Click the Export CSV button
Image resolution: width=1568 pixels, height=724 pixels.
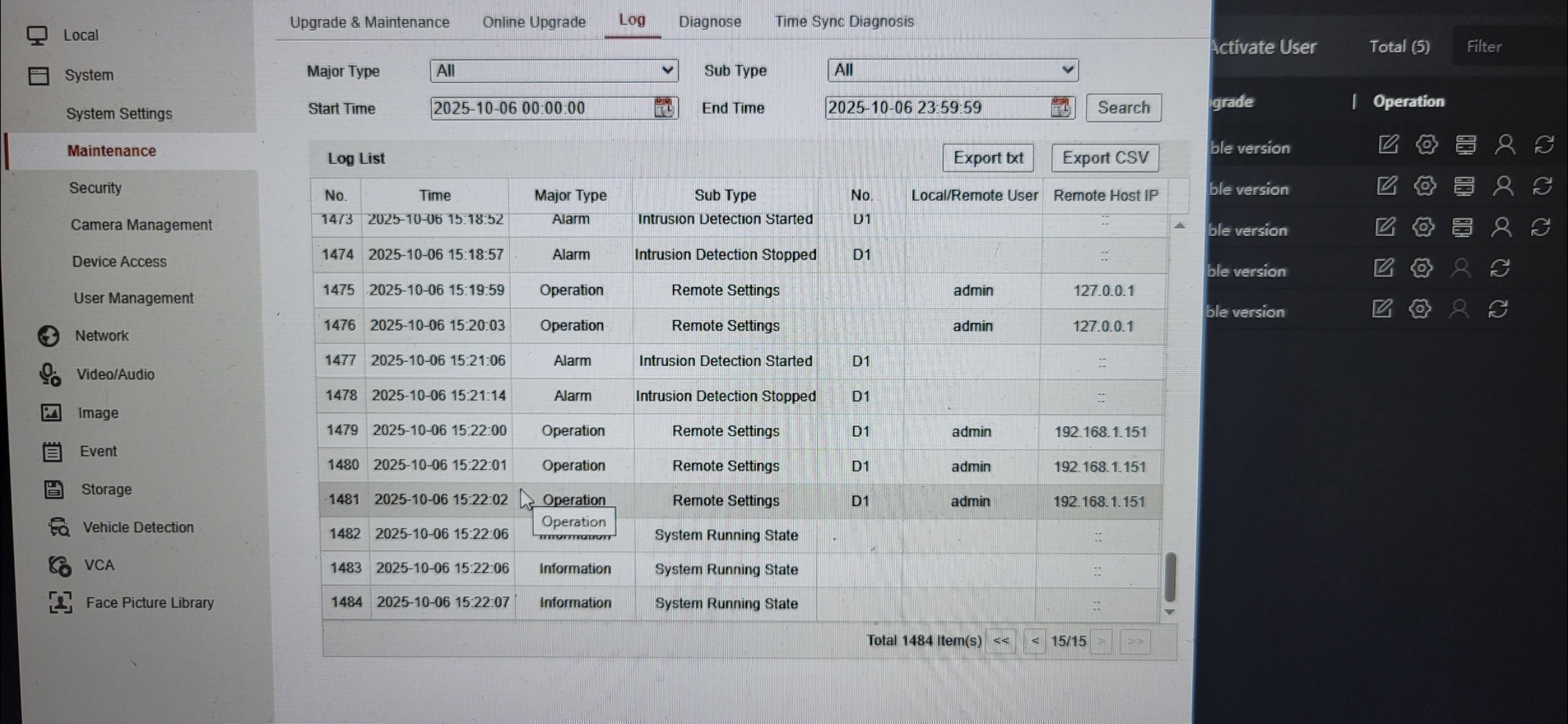(1104, 158)
